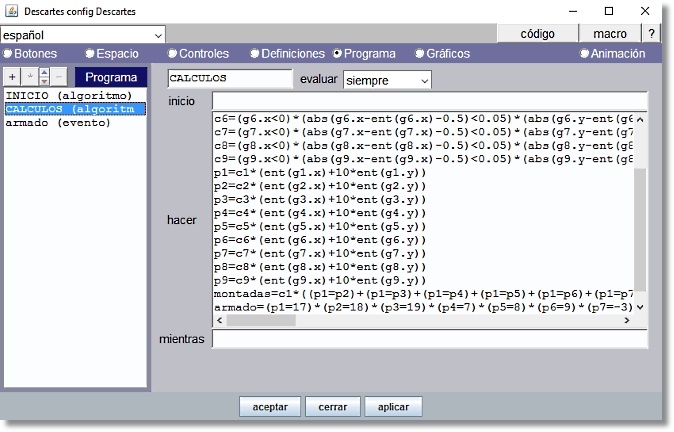674x432 pixels.
Task: Click the aplicar button
Action: pyautogui.click(x=393, y=407)
